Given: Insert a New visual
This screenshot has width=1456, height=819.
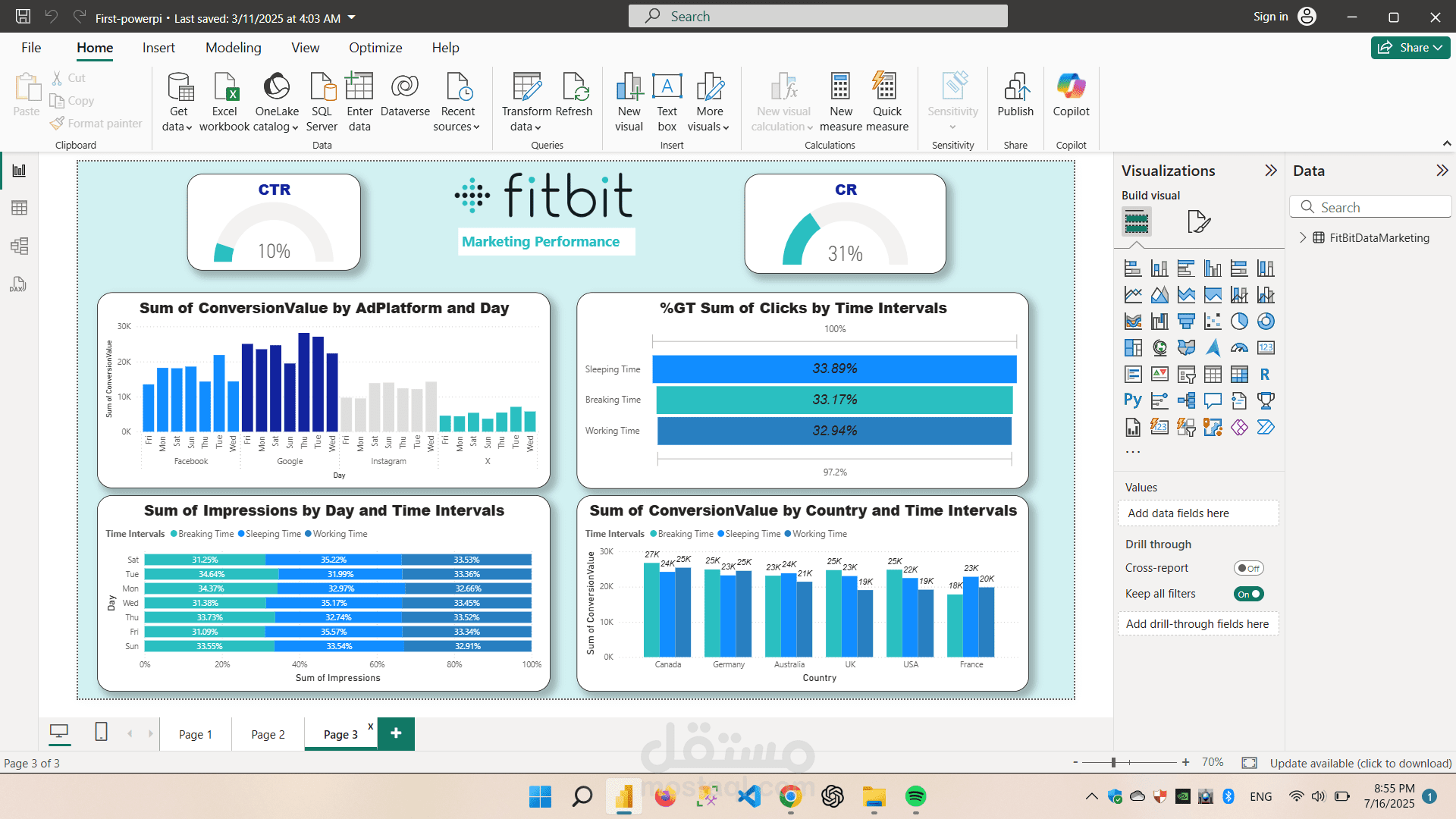Looking at the screenshot, I should click(629, 102).
